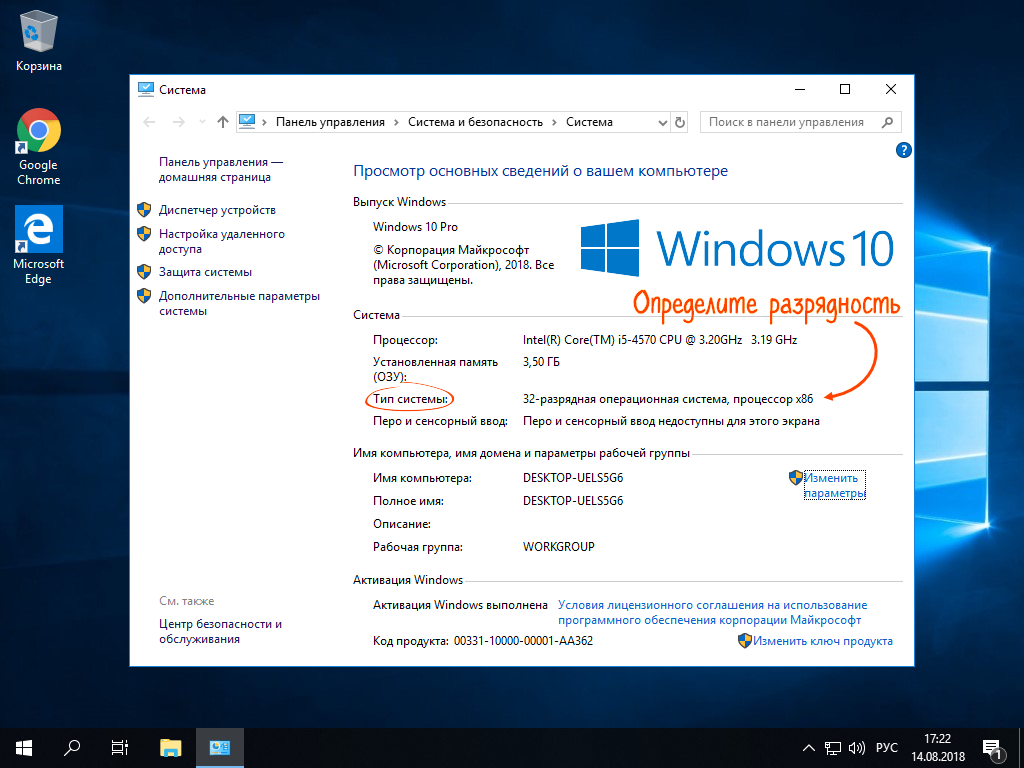Open Диспетчер устройств link
This screenshot has height=768, width=1024.
coord(217,210)
